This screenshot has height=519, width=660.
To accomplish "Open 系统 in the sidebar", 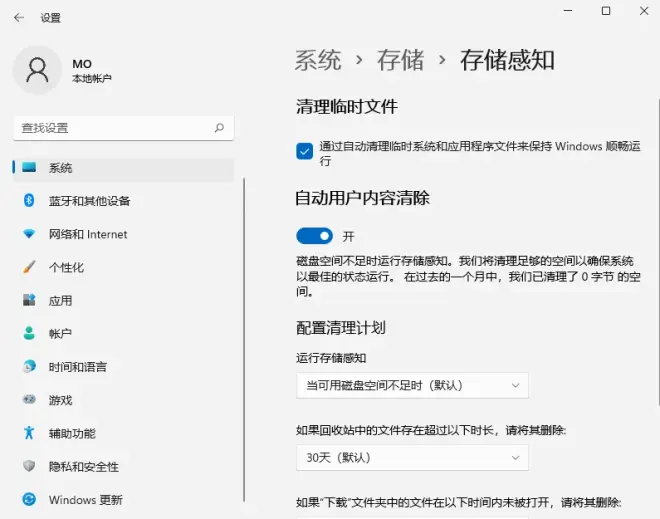I will coord(123,168).
